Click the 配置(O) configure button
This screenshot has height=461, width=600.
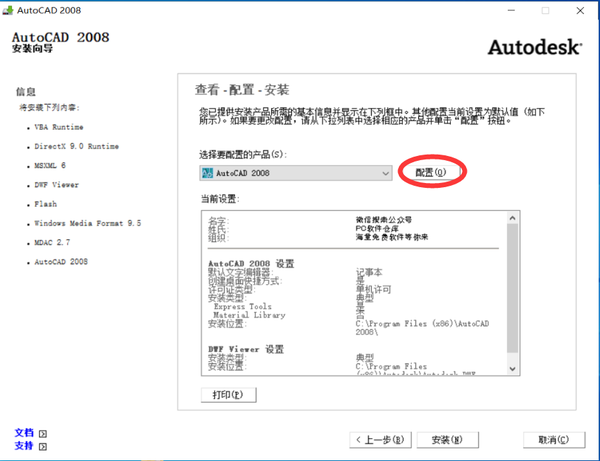431,173
